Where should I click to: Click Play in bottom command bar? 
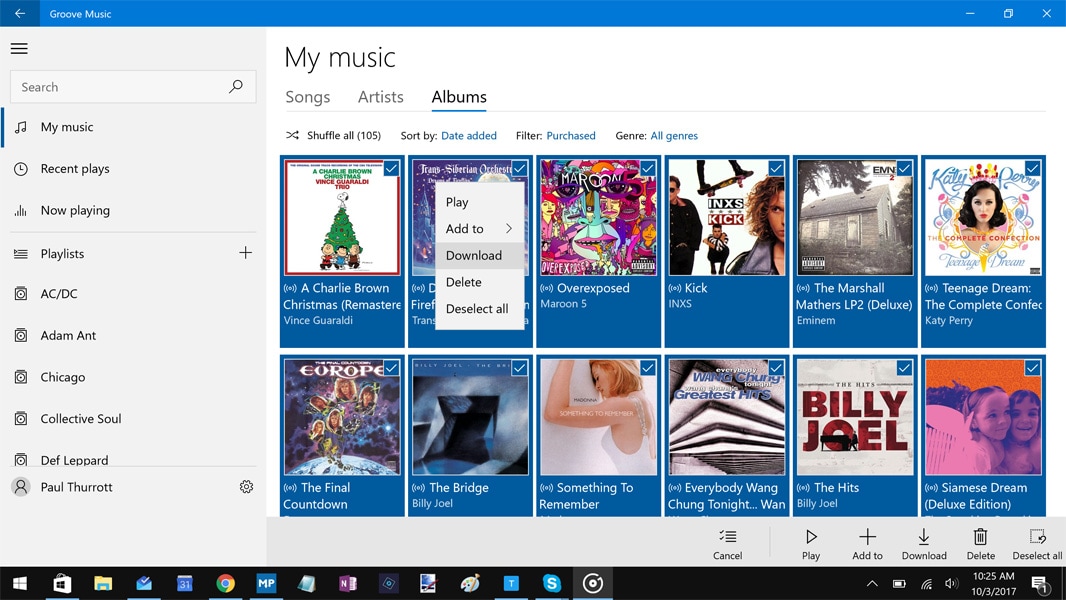coord(811,545)
